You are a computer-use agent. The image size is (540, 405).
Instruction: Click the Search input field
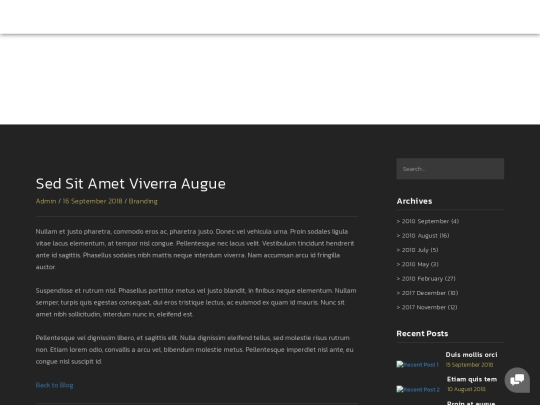pos(450,169)
